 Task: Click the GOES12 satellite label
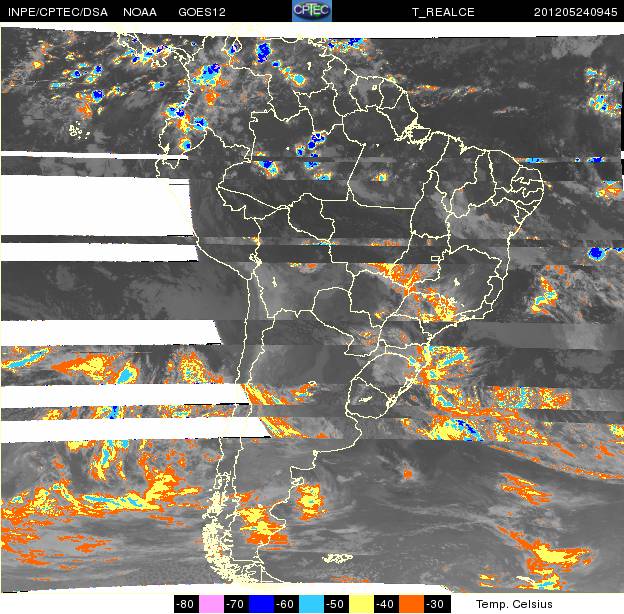click(202, 12)
